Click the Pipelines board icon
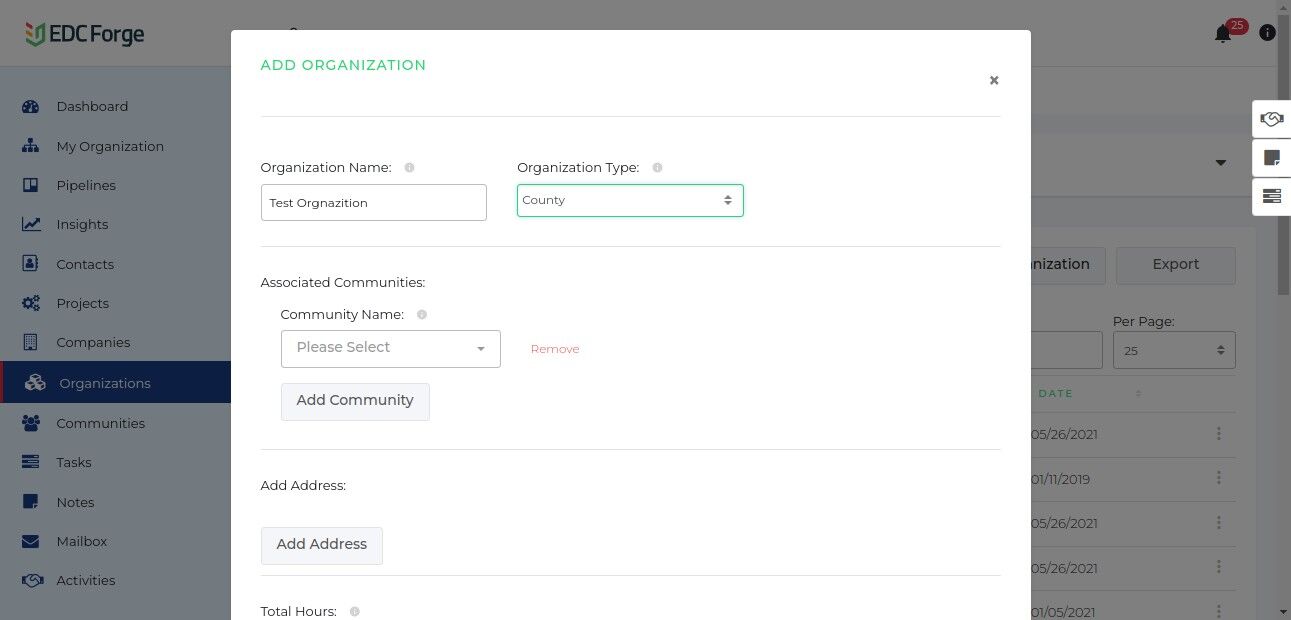The width and height of the screenshot is (1291, 620). coord(30,185)
